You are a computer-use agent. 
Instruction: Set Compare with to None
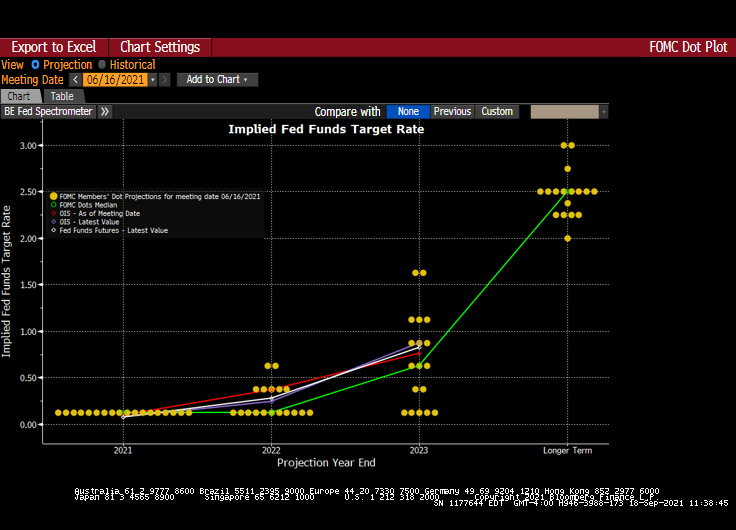[x=408, y=112]
